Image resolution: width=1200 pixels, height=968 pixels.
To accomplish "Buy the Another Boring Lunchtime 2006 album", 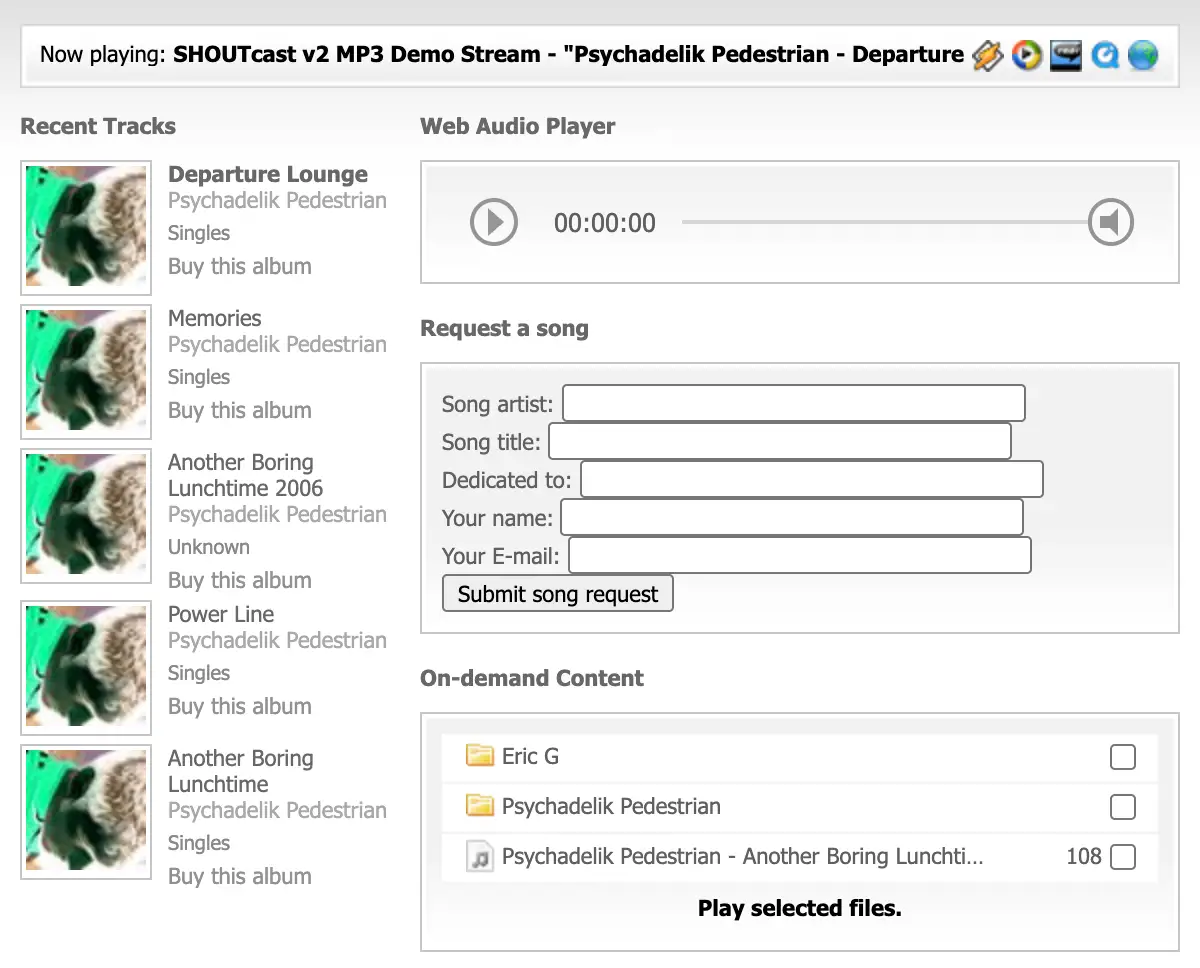I will (240, 580).
